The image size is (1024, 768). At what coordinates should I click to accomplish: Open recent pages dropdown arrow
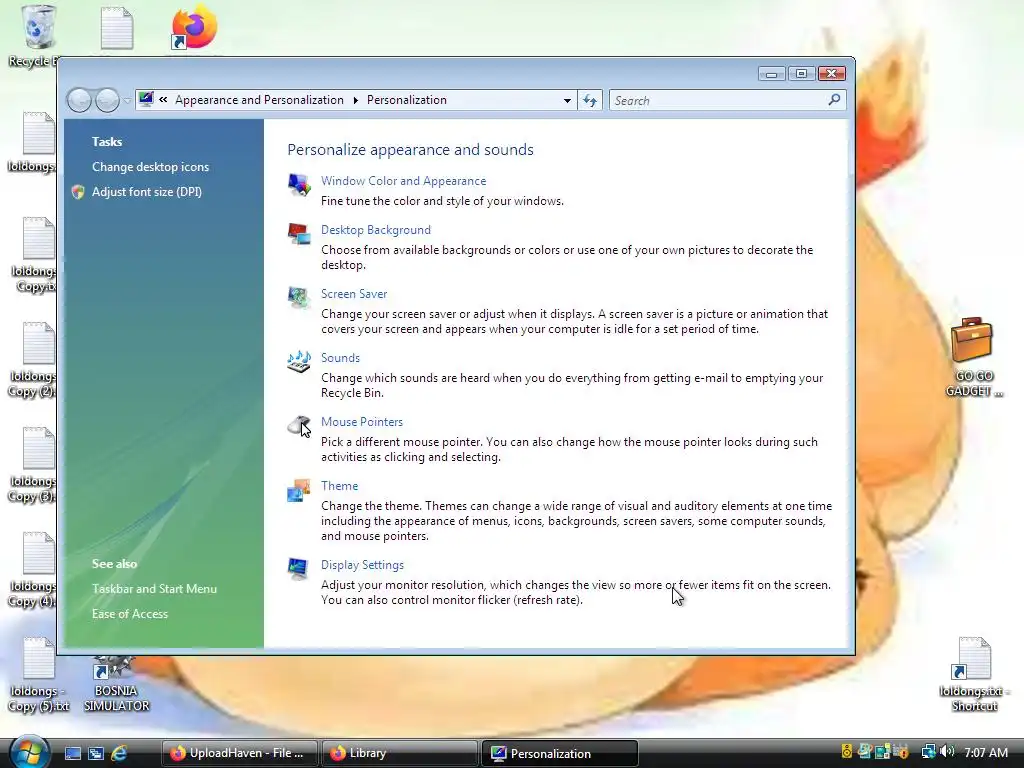(x=127, y=101)
